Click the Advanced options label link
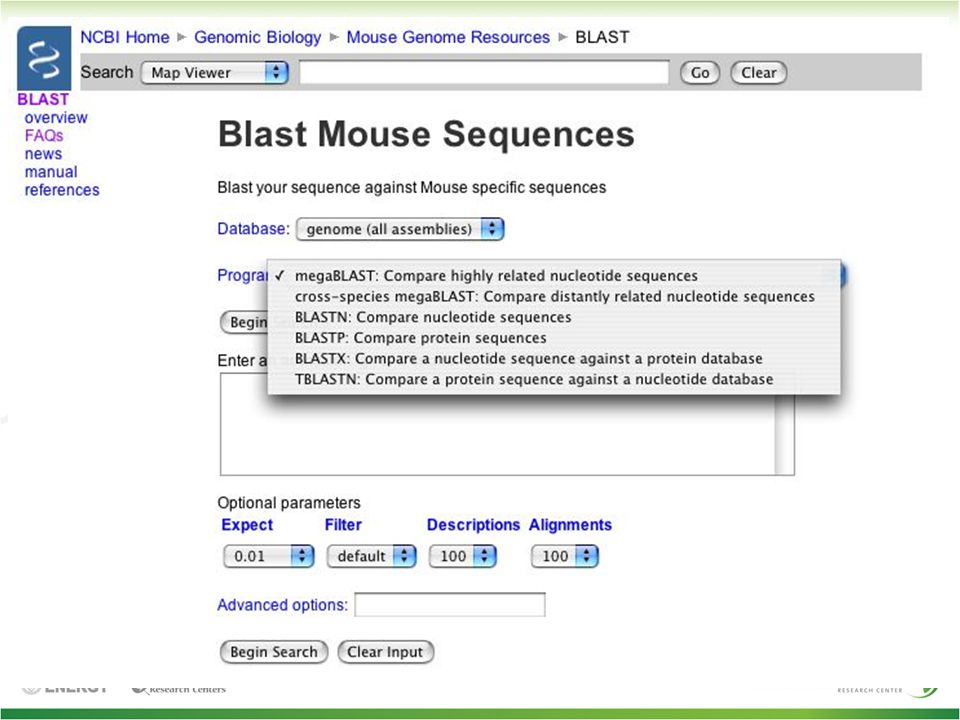Image resolution: width=960 pixels, height=720 pixels. point(282,605)
